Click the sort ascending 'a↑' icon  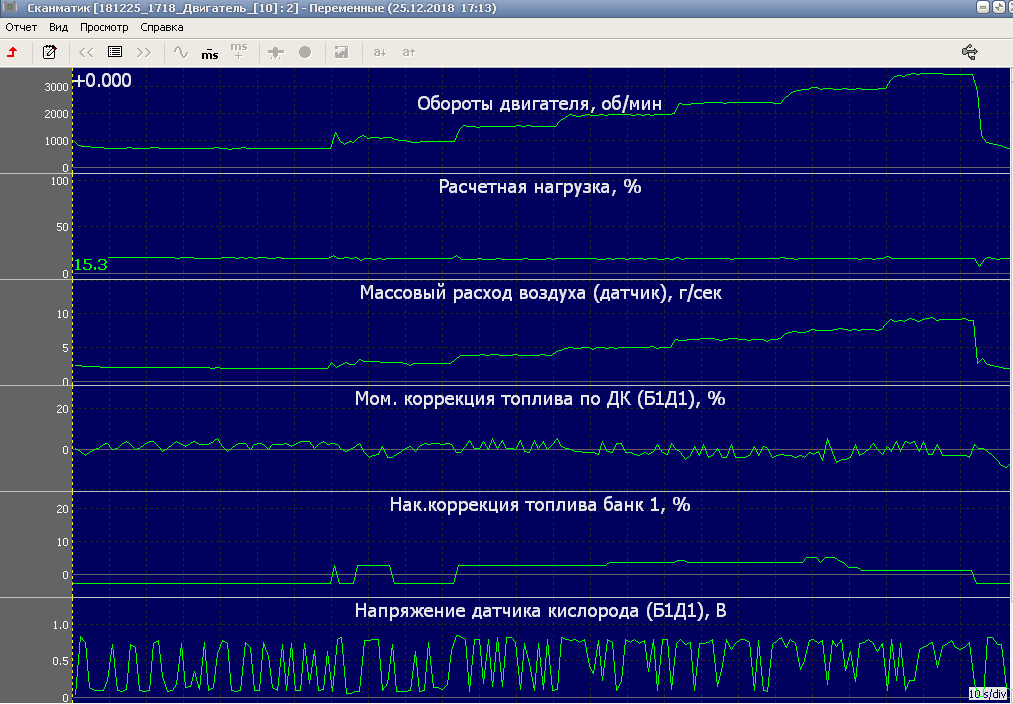pyautogui.click(x=408, y=52)
